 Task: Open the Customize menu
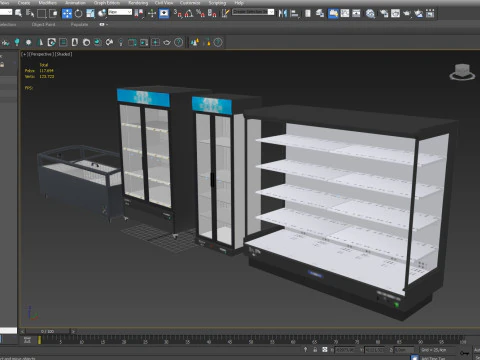[190, 3]
